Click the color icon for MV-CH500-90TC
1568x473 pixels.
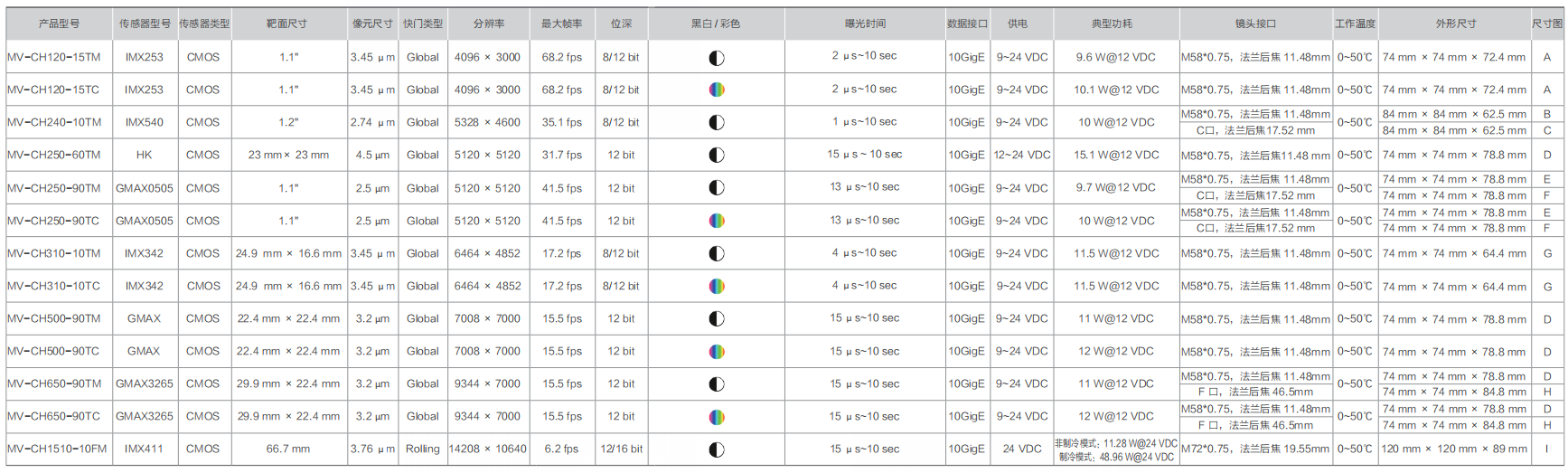717,351
